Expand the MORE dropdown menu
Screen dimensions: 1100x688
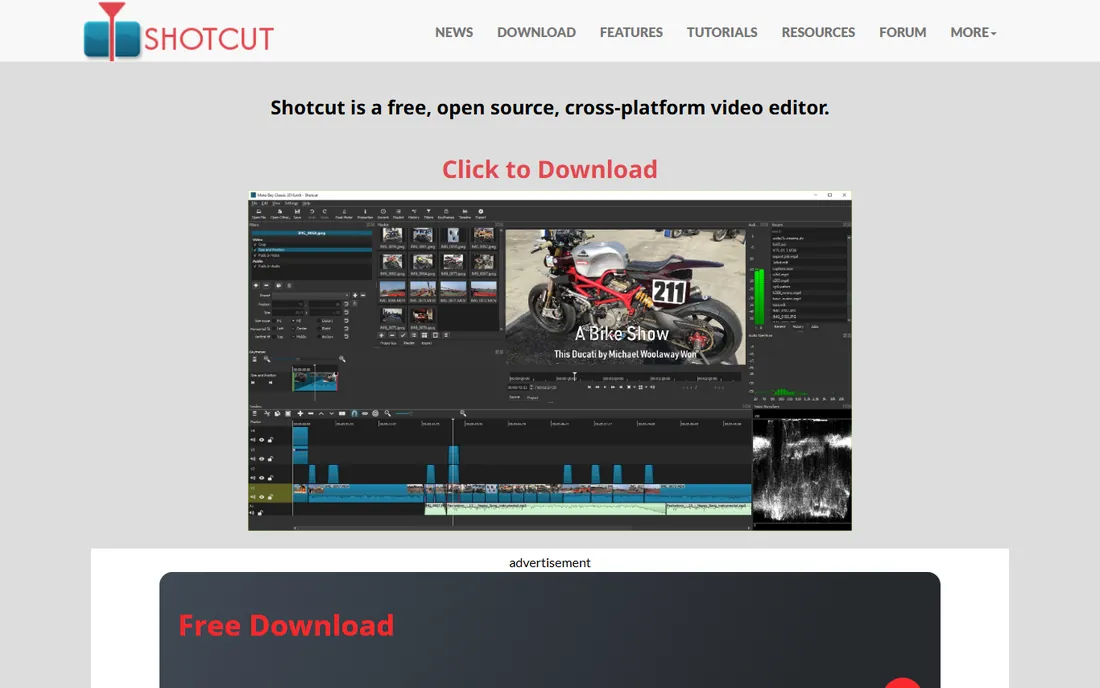point(973,32)
